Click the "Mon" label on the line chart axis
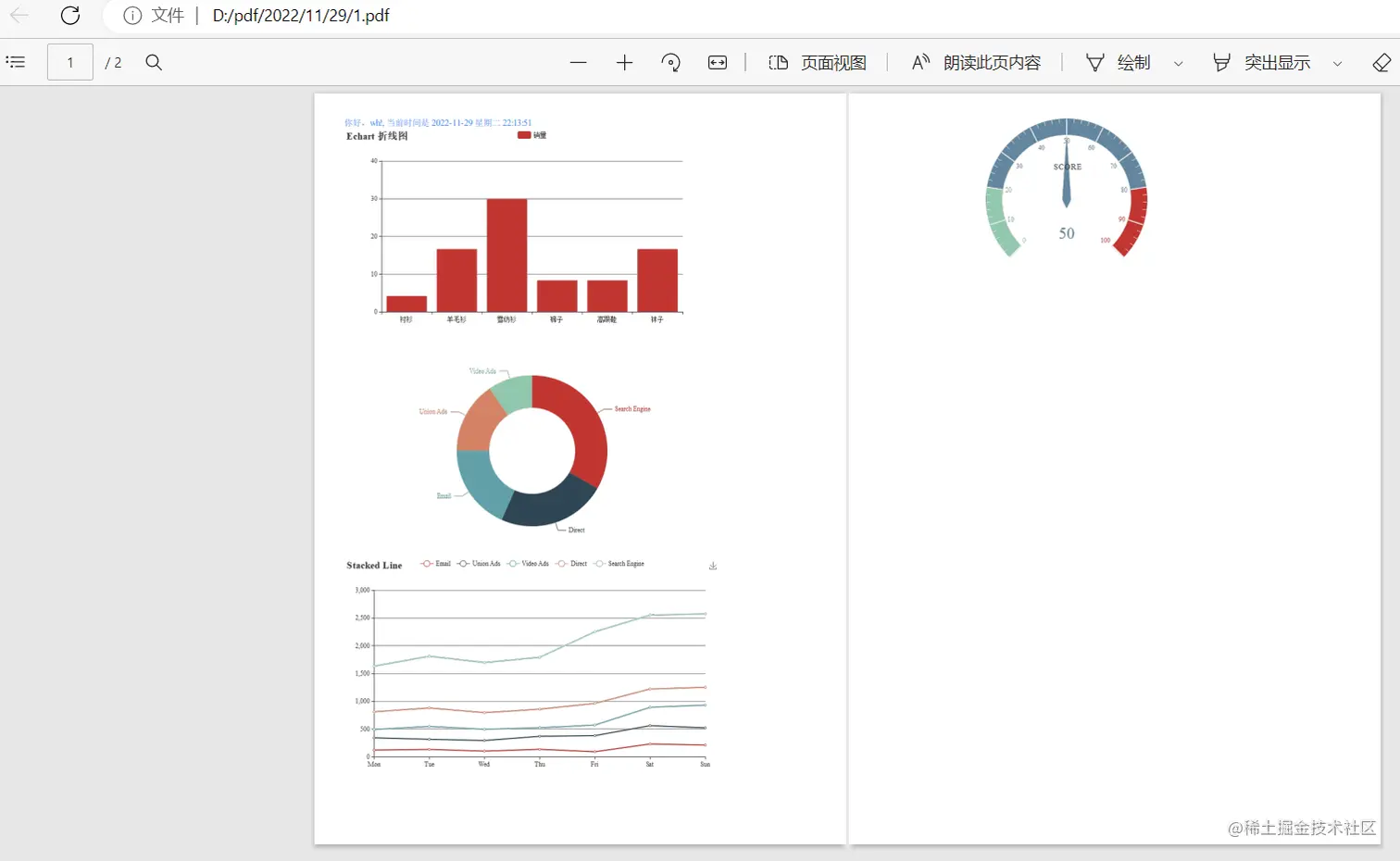The height and width of the screenshot is (861, 1400). pyautogui.click(x=374, y=765)
